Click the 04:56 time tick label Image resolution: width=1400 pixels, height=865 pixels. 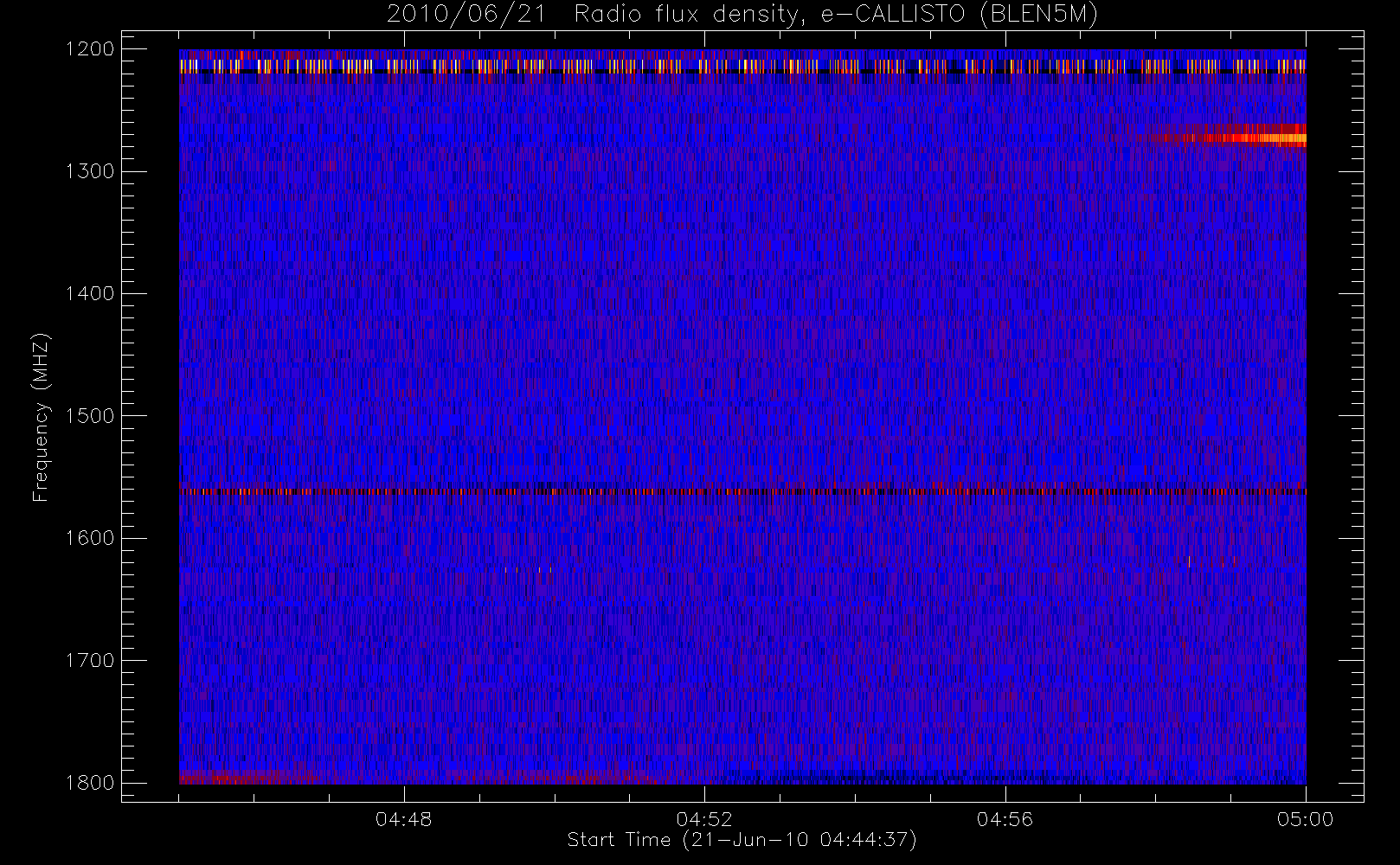click(1005, 819)
